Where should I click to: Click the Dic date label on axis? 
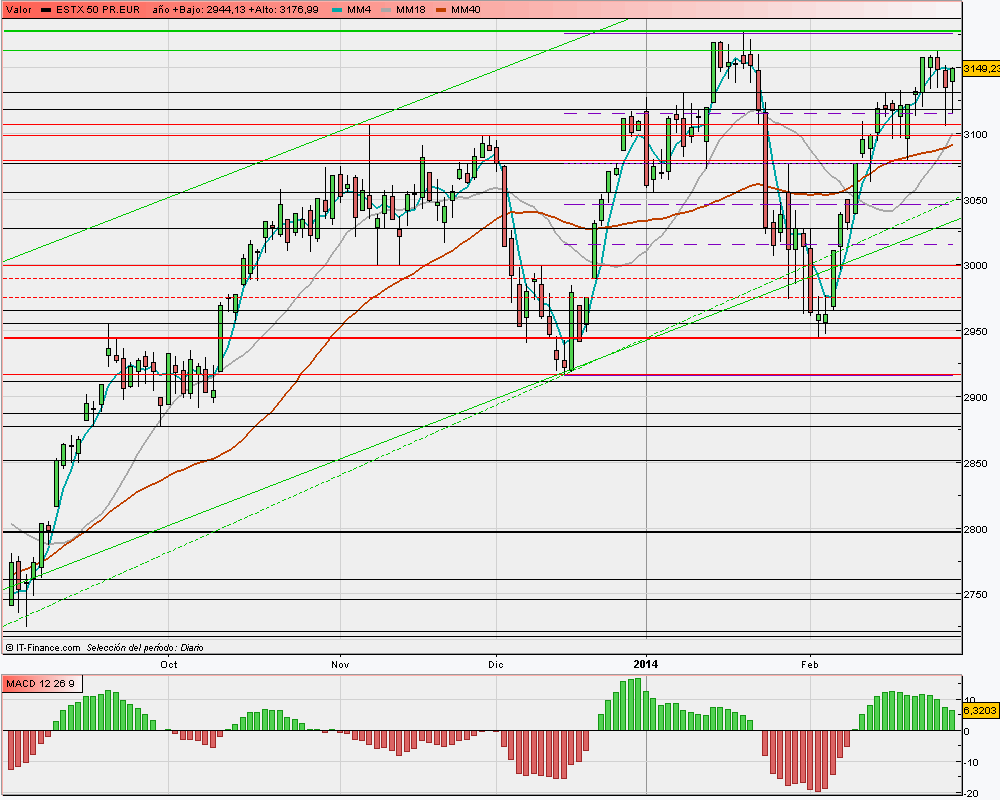click(x=496, y=665)
